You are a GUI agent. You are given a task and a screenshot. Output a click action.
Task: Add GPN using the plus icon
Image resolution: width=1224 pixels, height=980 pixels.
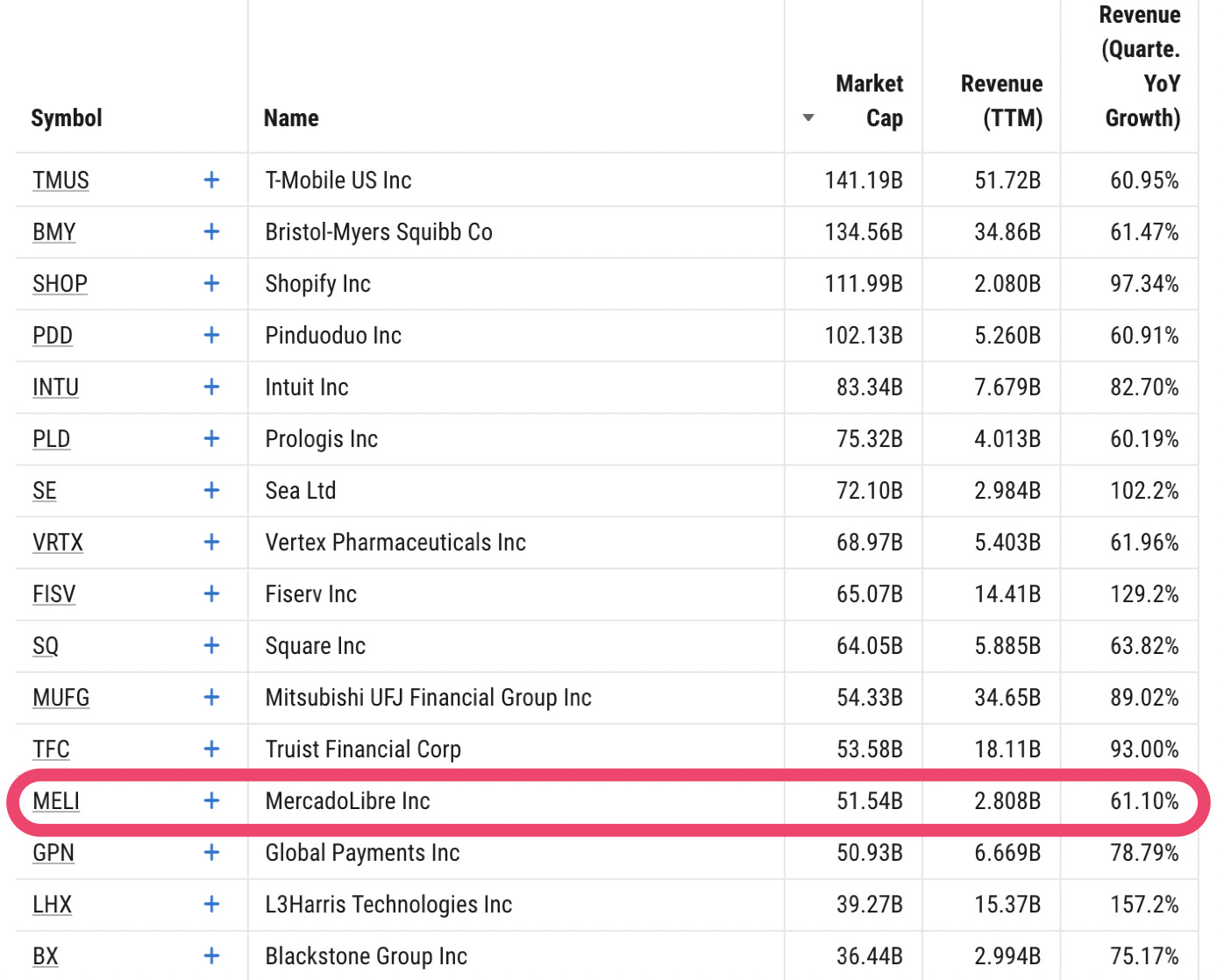211,852
